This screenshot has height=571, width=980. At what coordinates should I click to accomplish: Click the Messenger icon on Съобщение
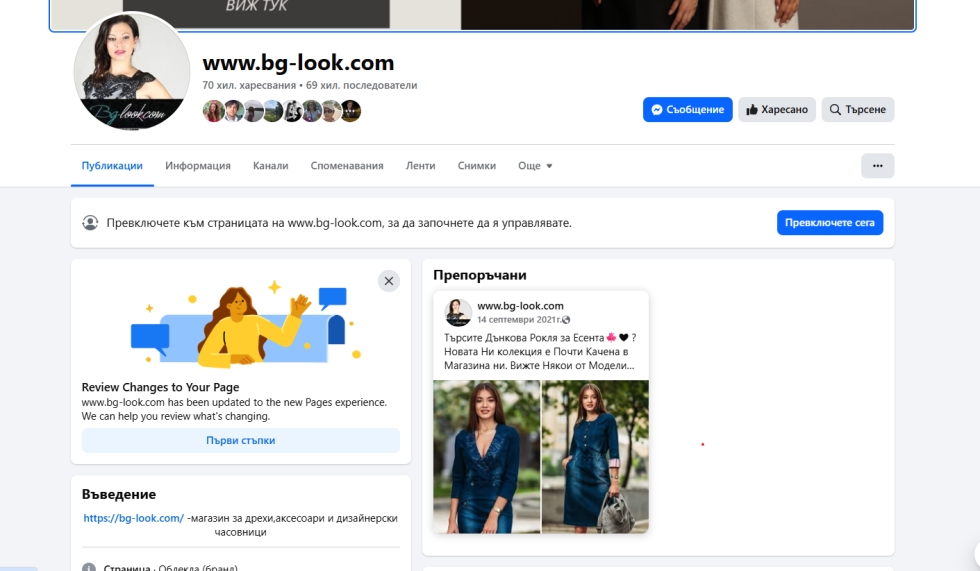[x=657, y=109]
